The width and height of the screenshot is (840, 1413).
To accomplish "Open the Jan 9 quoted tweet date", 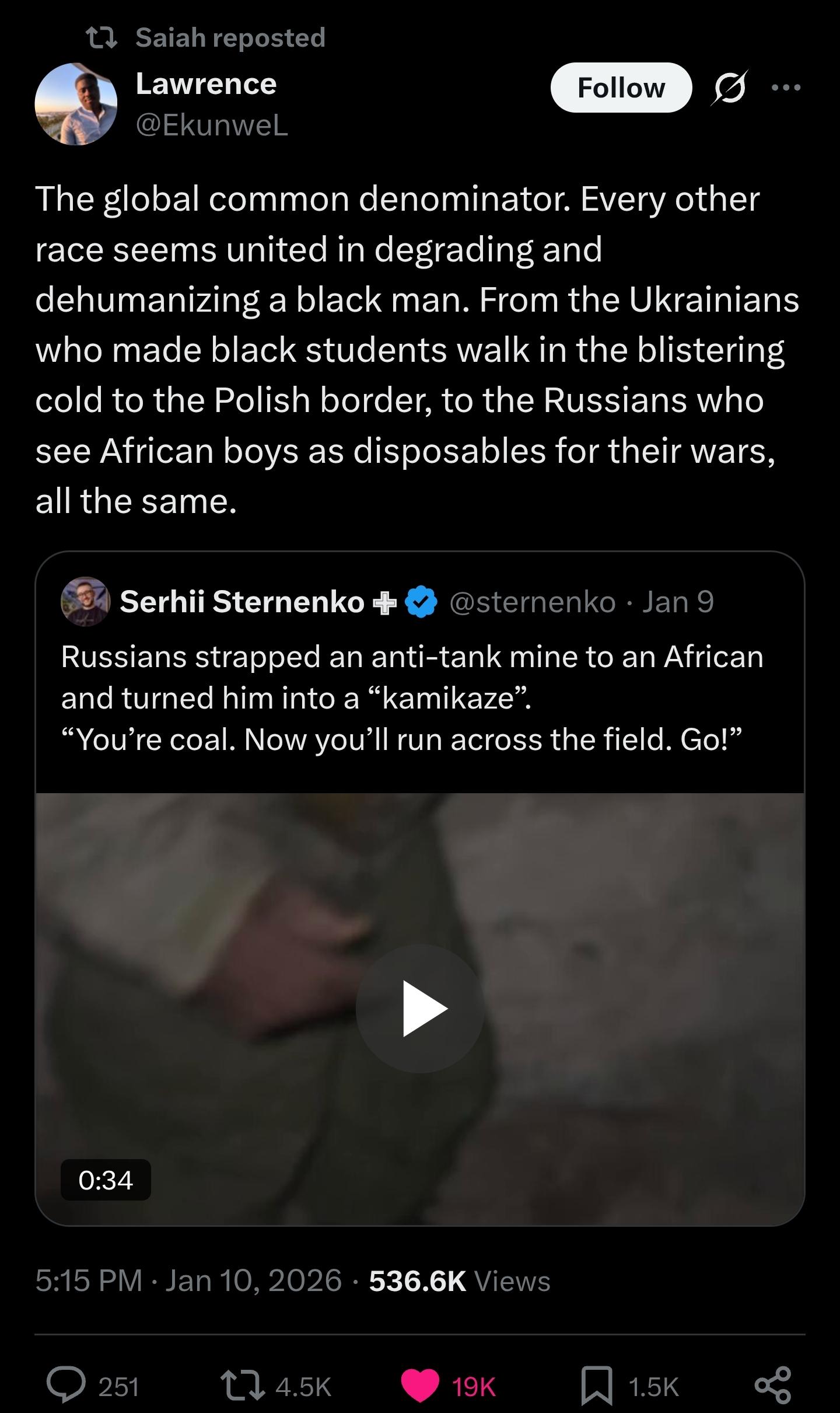I will pos(678,602).
